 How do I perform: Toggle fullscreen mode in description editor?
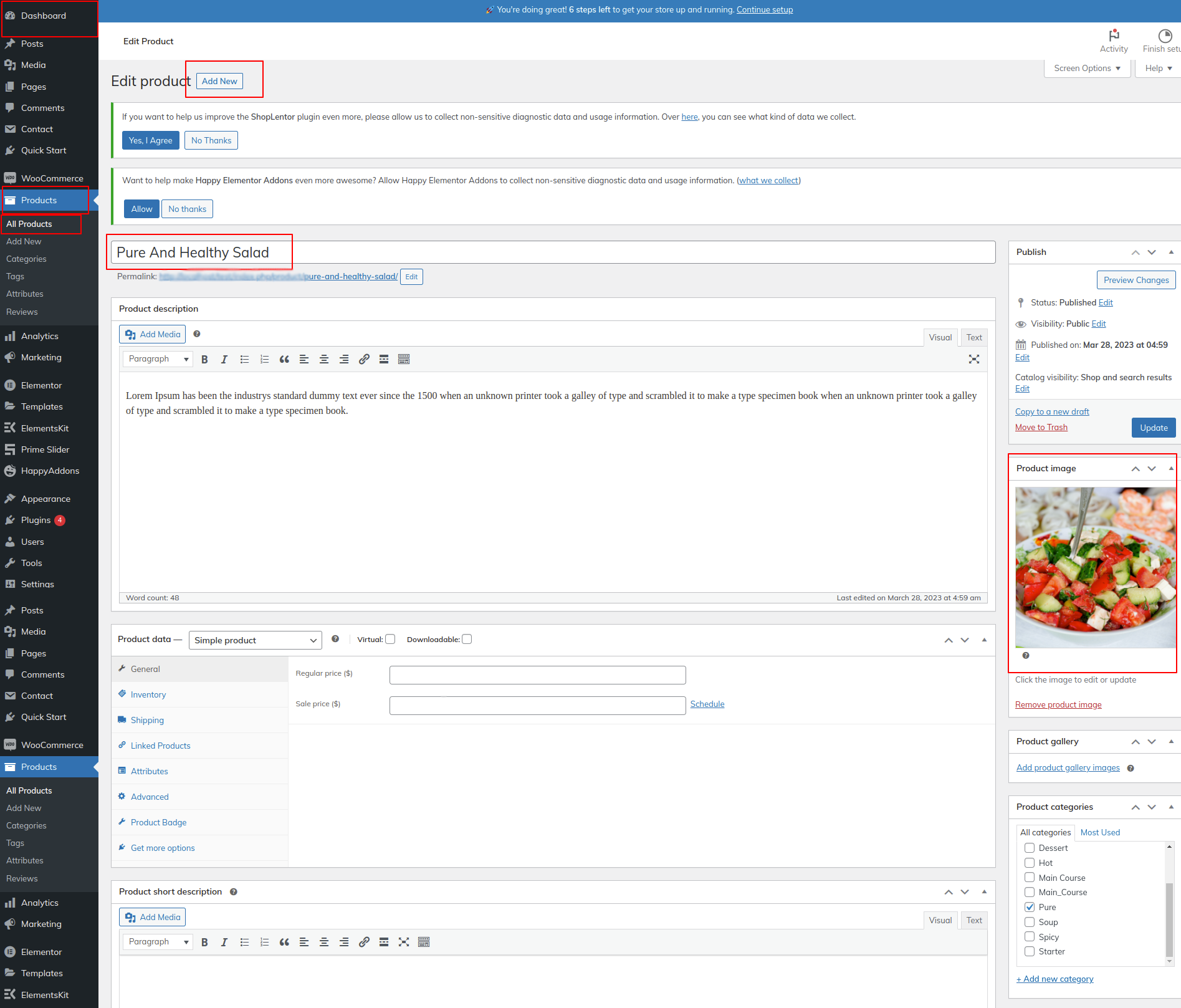coord(974,359)
